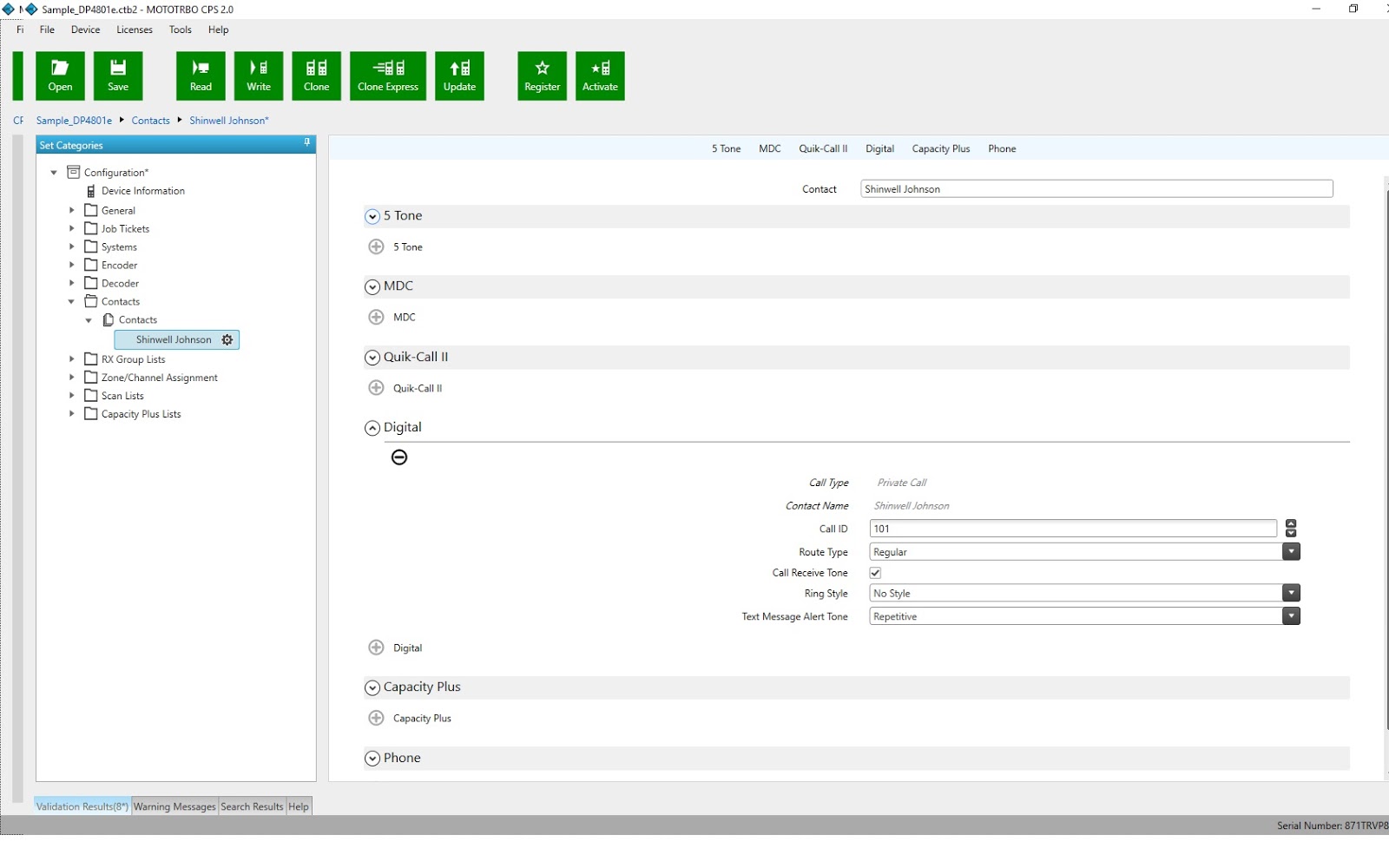Pin the Set Categories panel

(307, 143)
